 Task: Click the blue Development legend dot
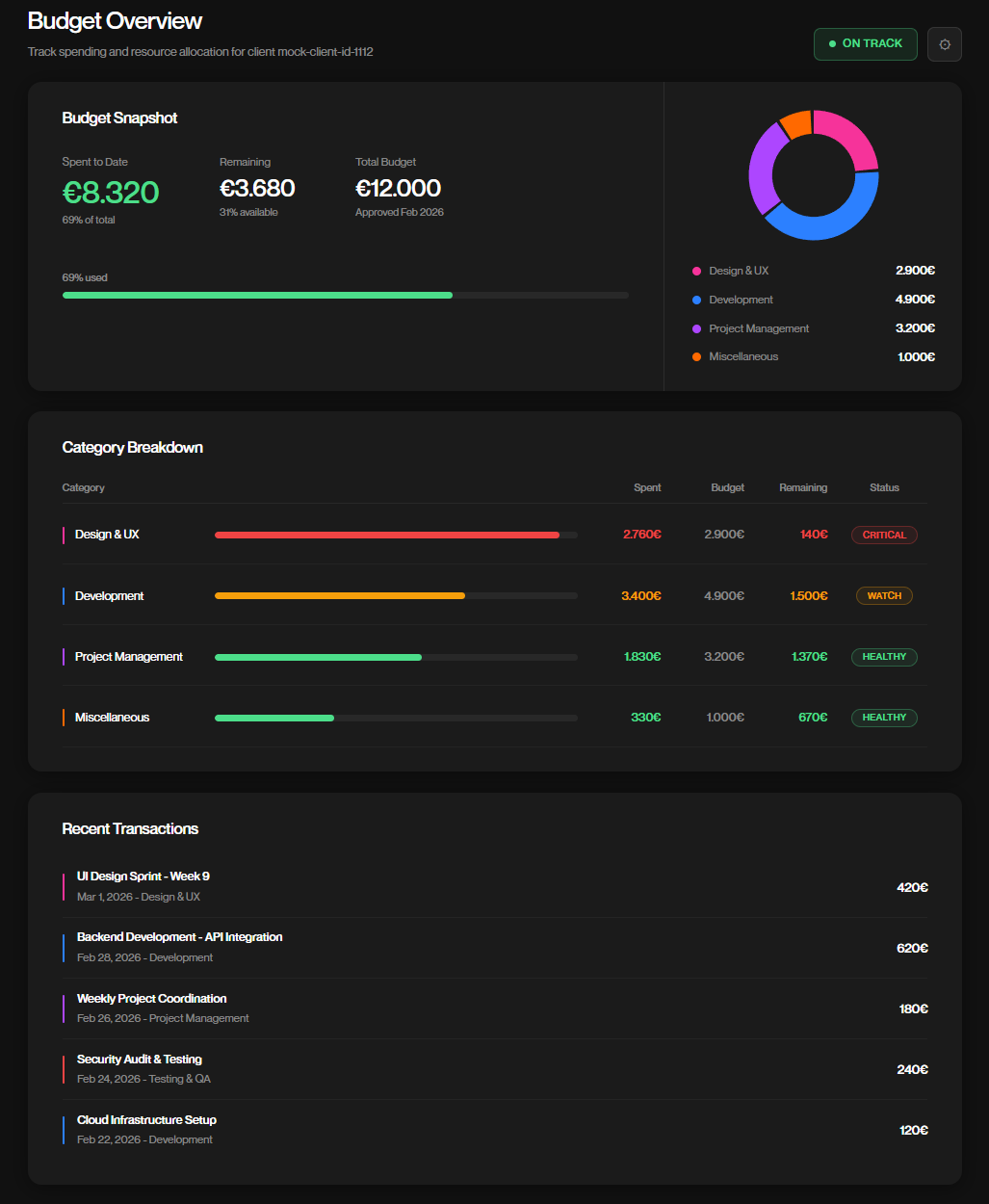pos(696,300)
